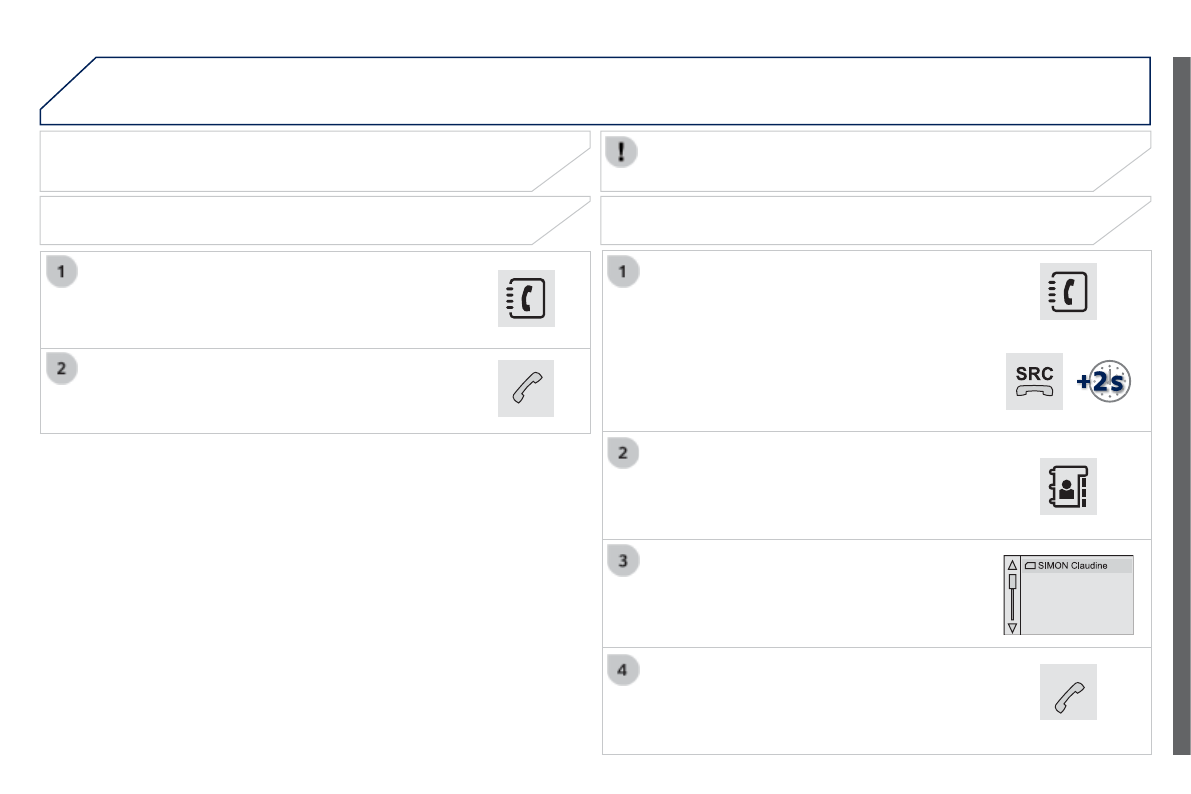Click the phone book icon in left step 1
This screenshot has width=1191, height=794.
526,299
